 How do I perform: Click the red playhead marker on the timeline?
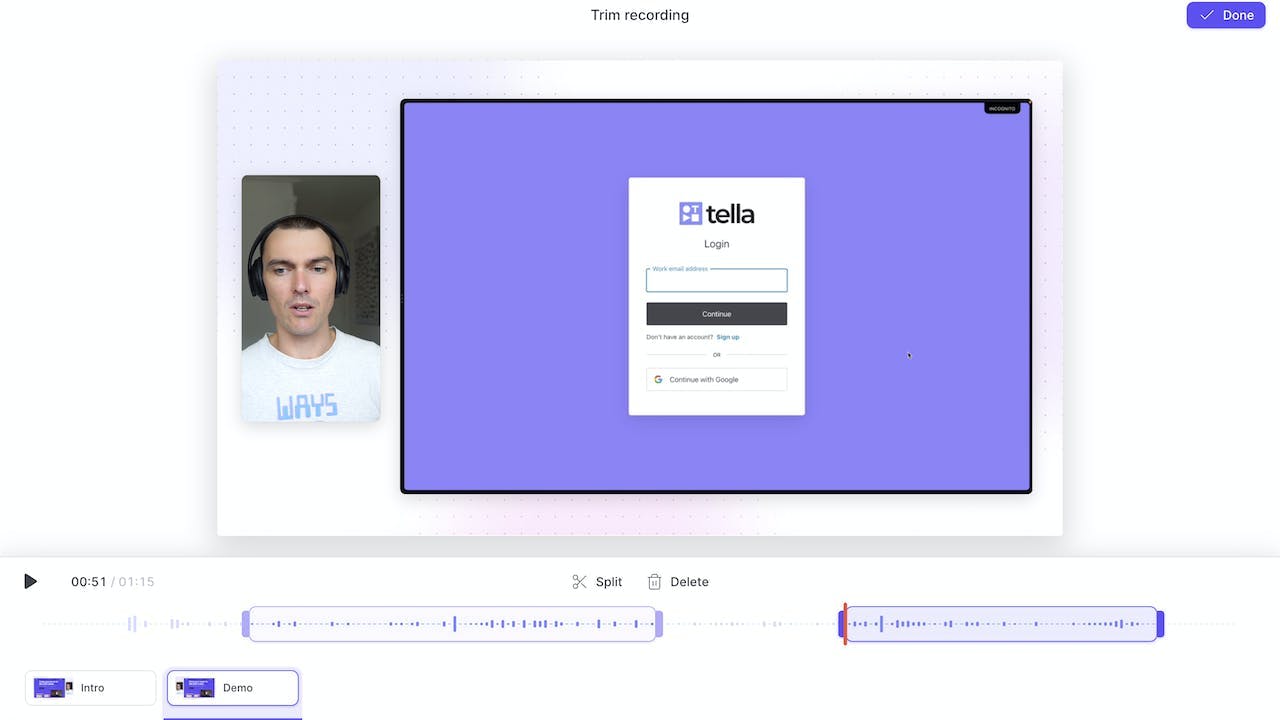(845, 623)
